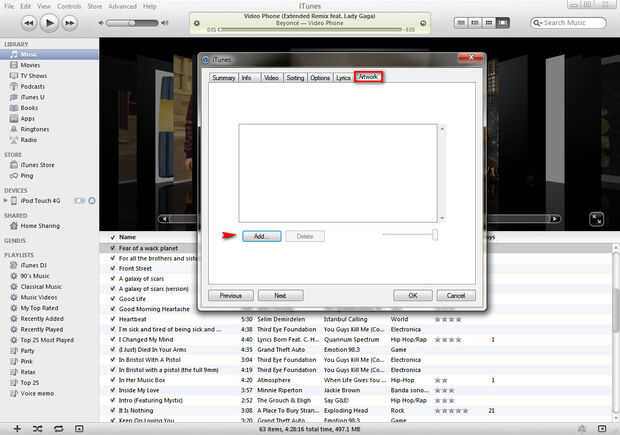620x435 pixels.
Task: Click in the Search Music field
Action: pyautogui.click(x=568, y=23)
